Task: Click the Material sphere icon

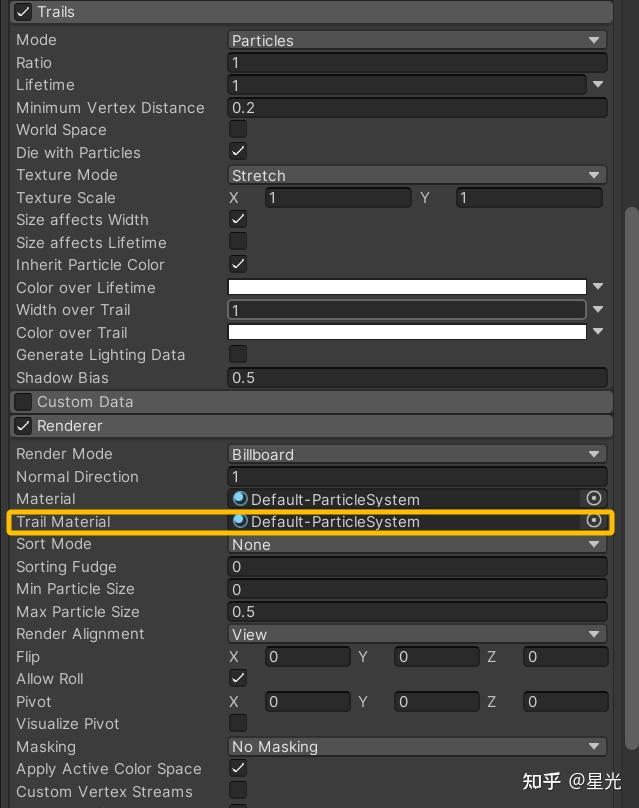Action: tap(240, 498)
